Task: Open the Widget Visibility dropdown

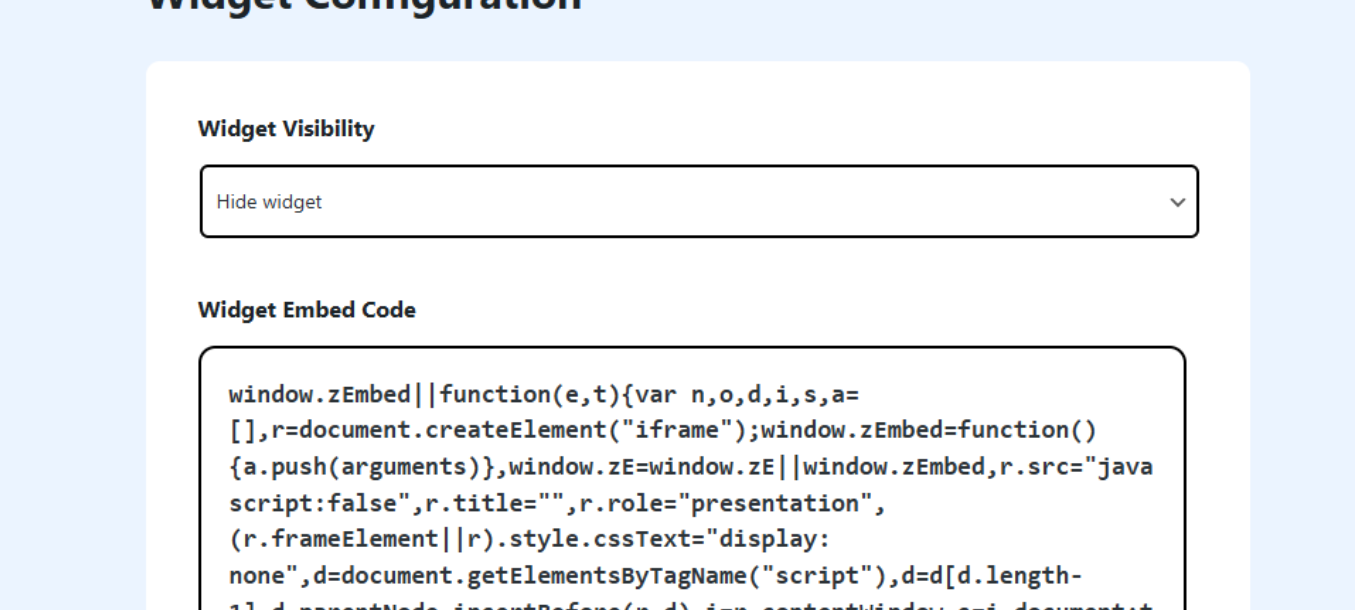Action: click(x=698, y=202)
